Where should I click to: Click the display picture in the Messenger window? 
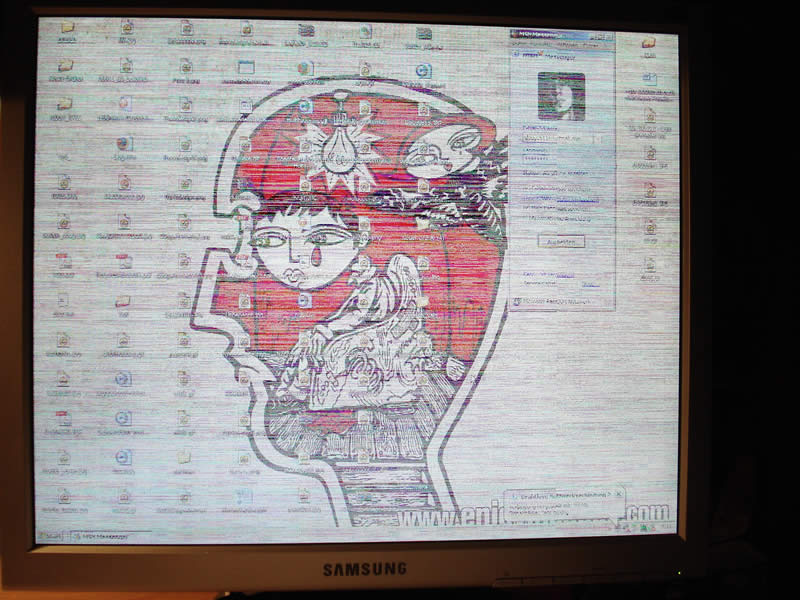561,96
